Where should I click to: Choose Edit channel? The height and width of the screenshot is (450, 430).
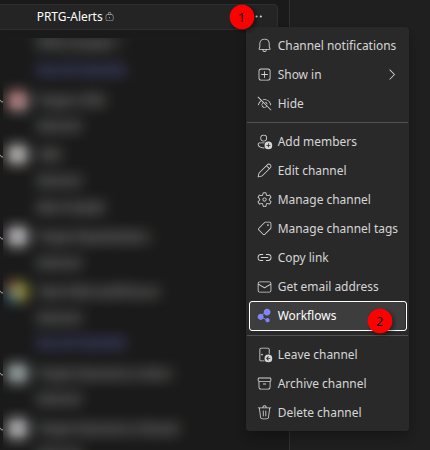[327, 171]
